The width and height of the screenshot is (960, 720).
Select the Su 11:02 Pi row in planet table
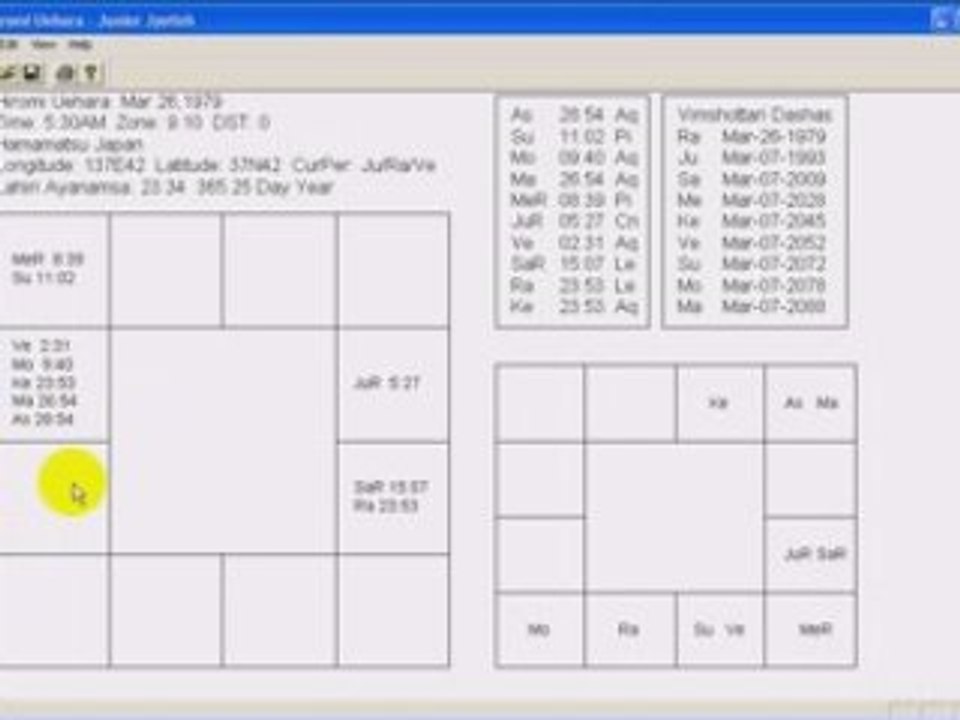574,136
